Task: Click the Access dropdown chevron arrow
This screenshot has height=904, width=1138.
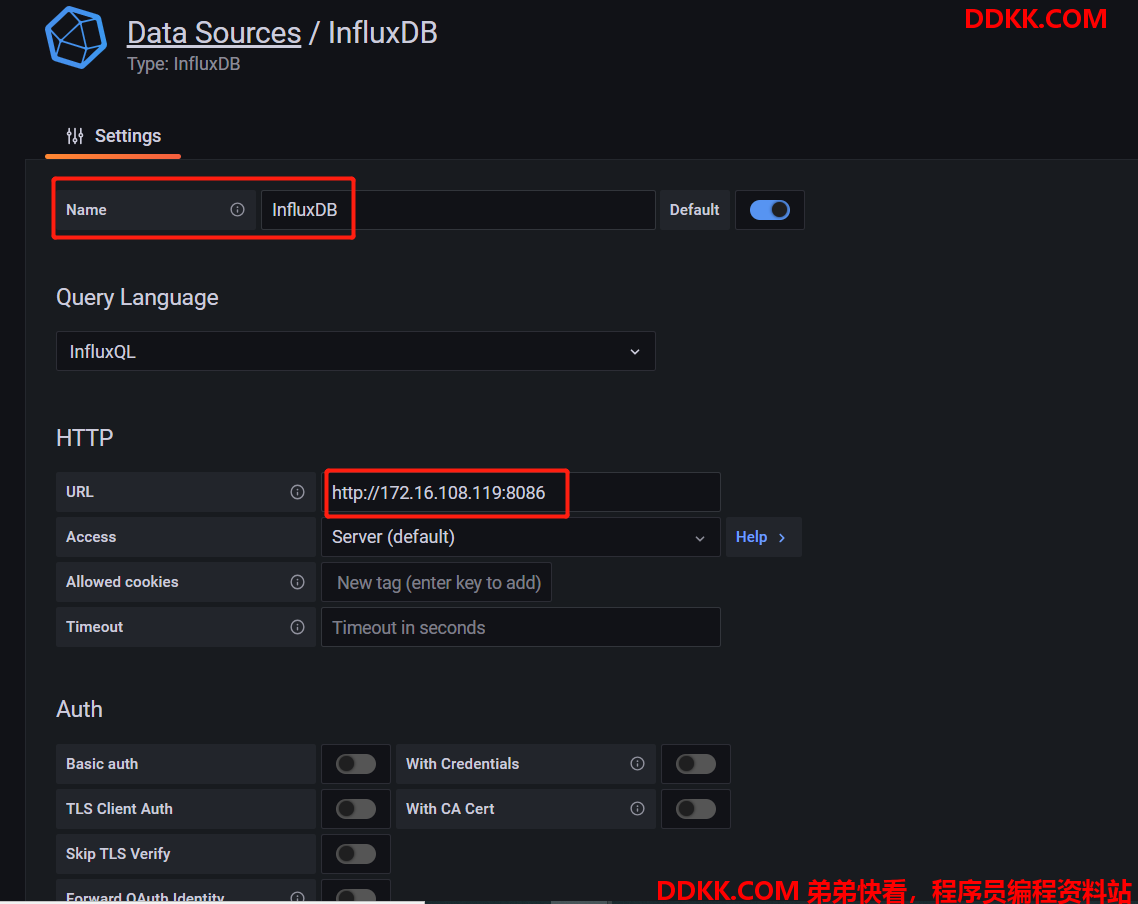Action: [x=700, y=538]
